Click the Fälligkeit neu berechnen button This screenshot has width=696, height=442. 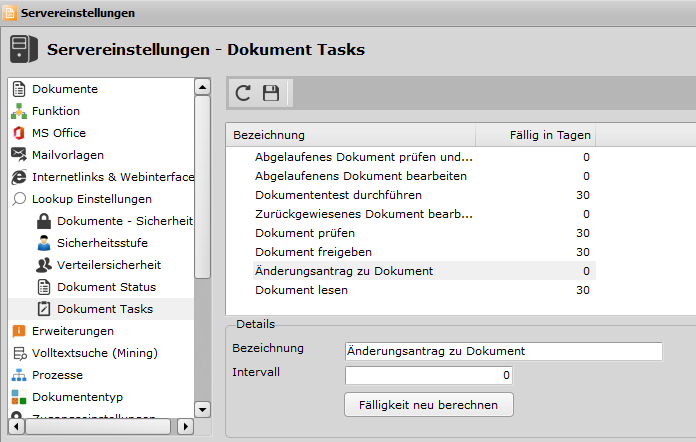tap(429, 405)
